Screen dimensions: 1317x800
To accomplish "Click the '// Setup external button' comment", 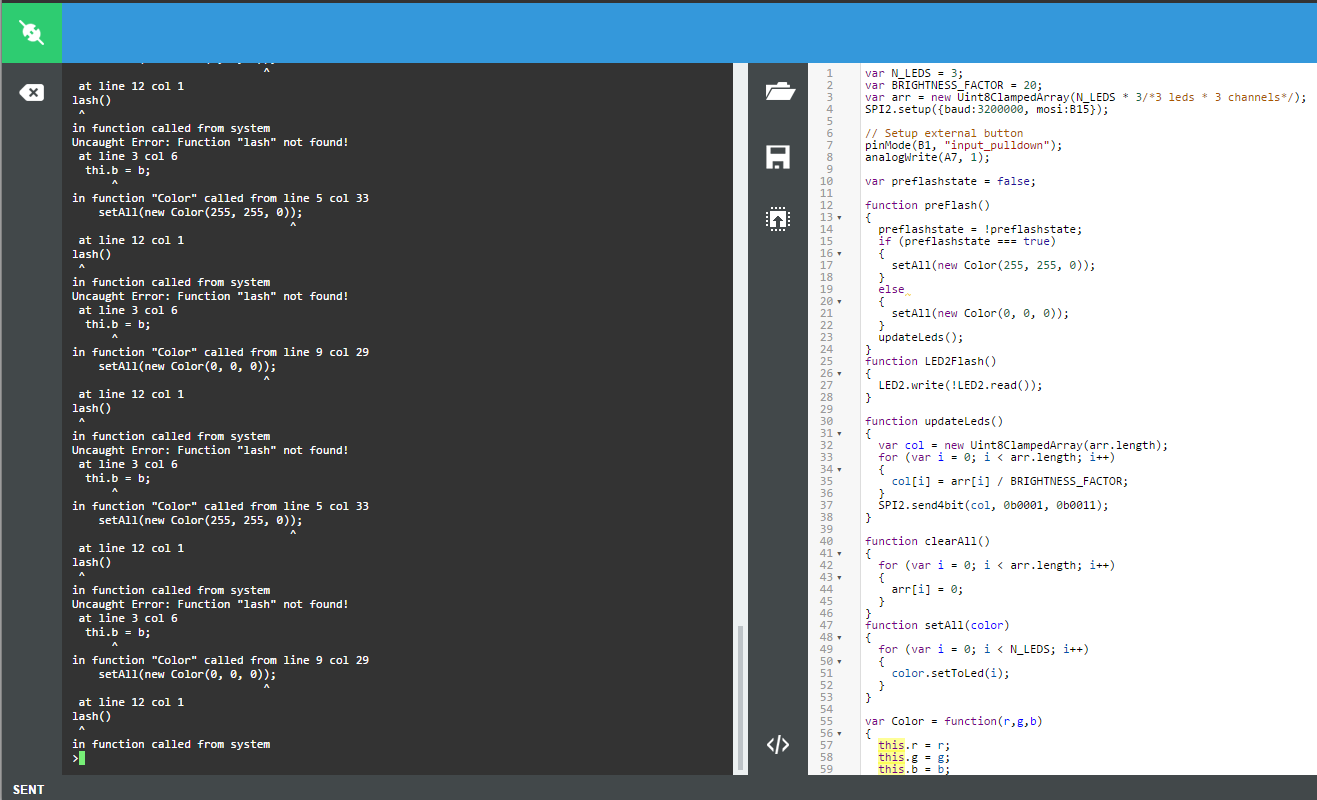I will tap(944, 133).
